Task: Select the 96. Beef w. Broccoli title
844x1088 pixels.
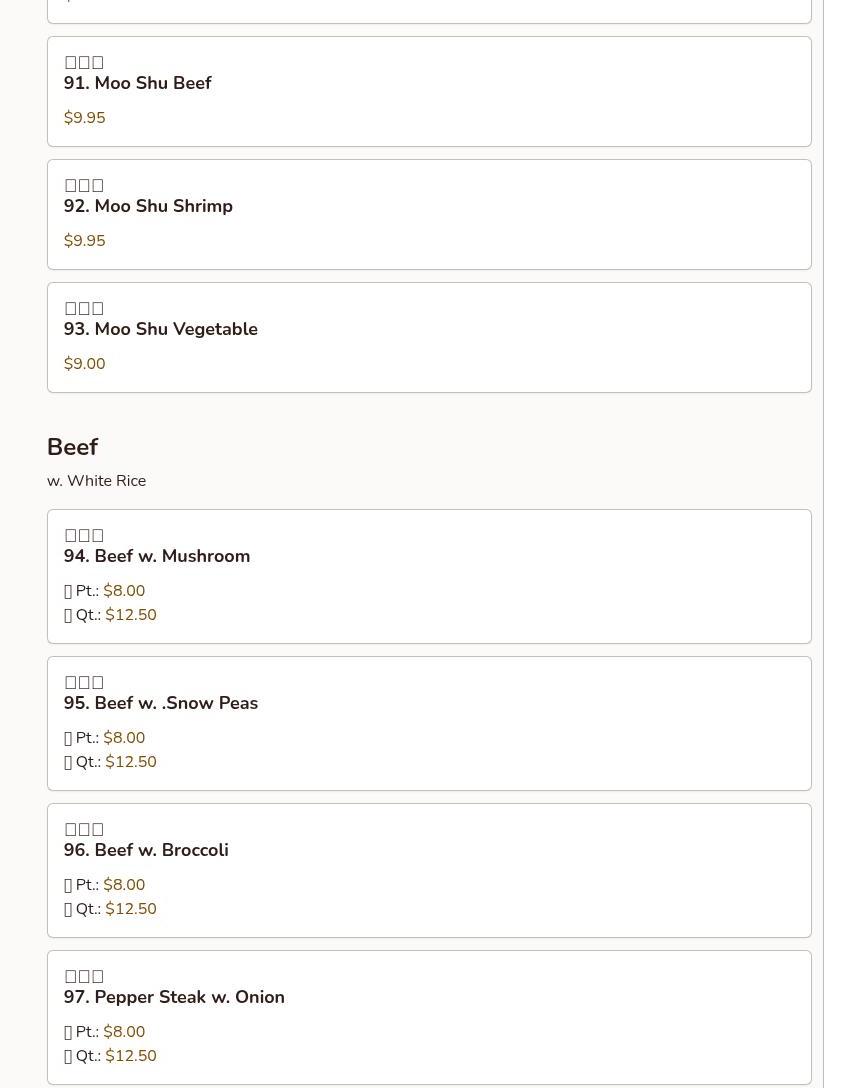Action: point(146,850)
